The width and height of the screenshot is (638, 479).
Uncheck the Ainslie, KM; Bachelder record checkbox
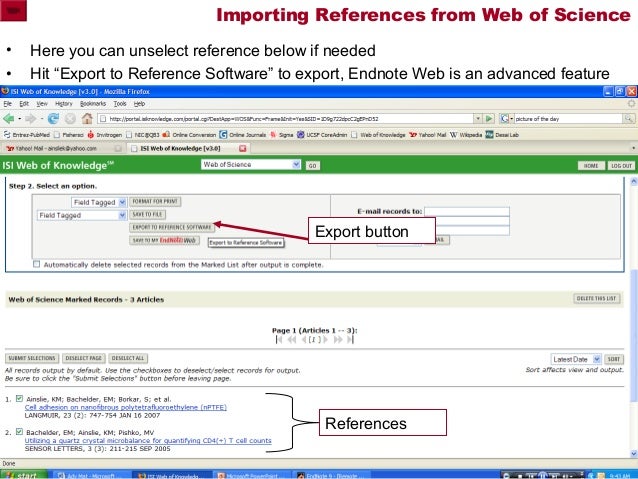(x=19, y=398)
